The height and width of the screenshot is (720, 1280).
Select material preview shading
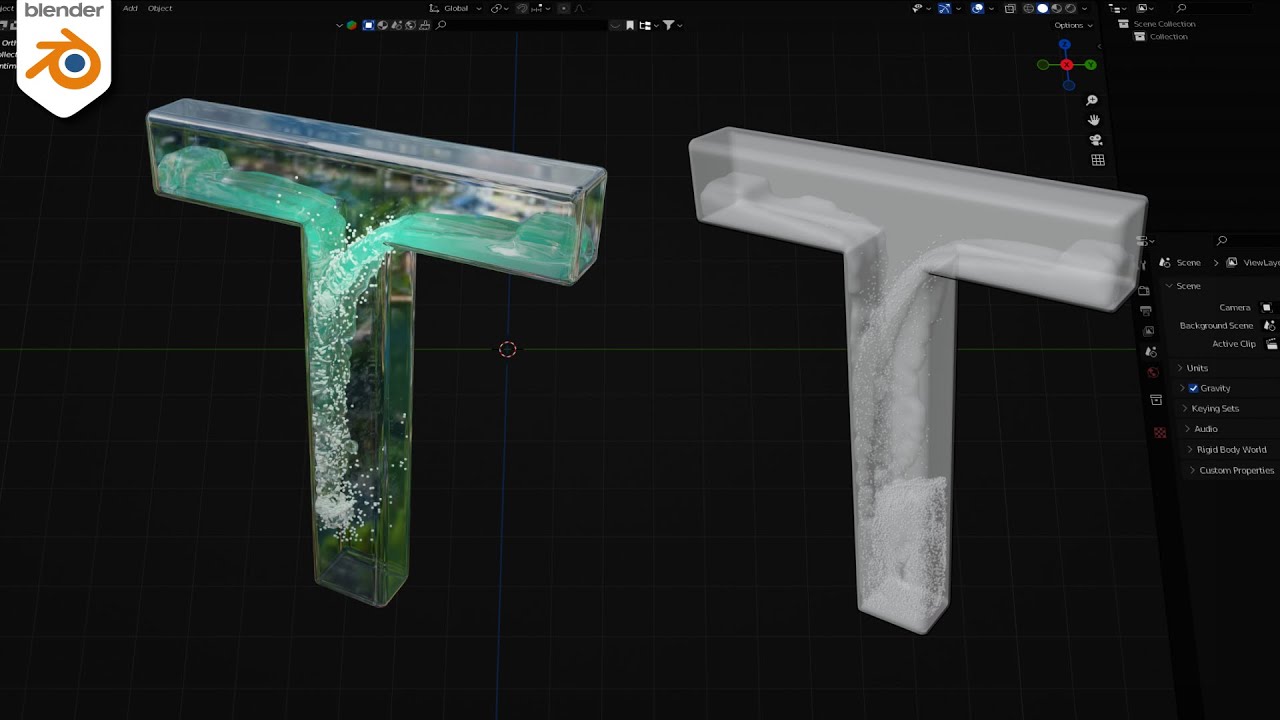tap(1056, 8)
